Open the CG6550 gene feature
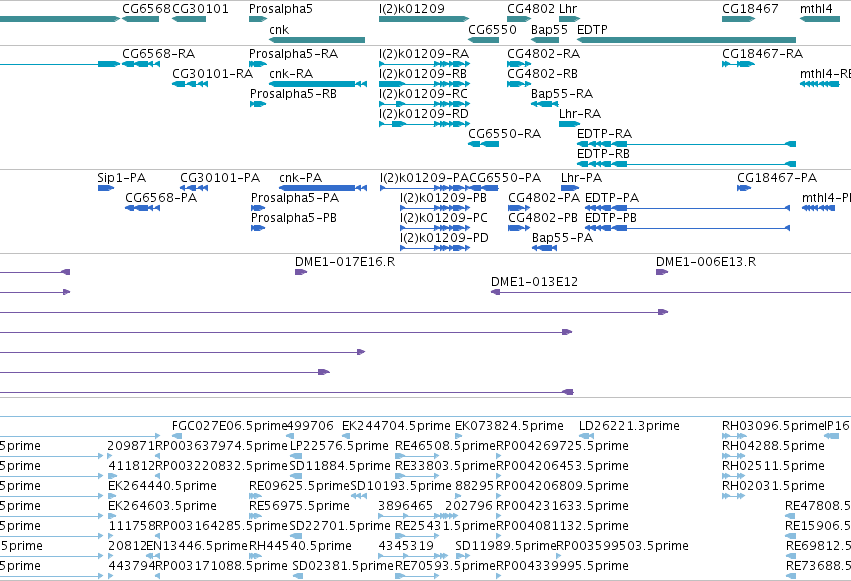 484,40
